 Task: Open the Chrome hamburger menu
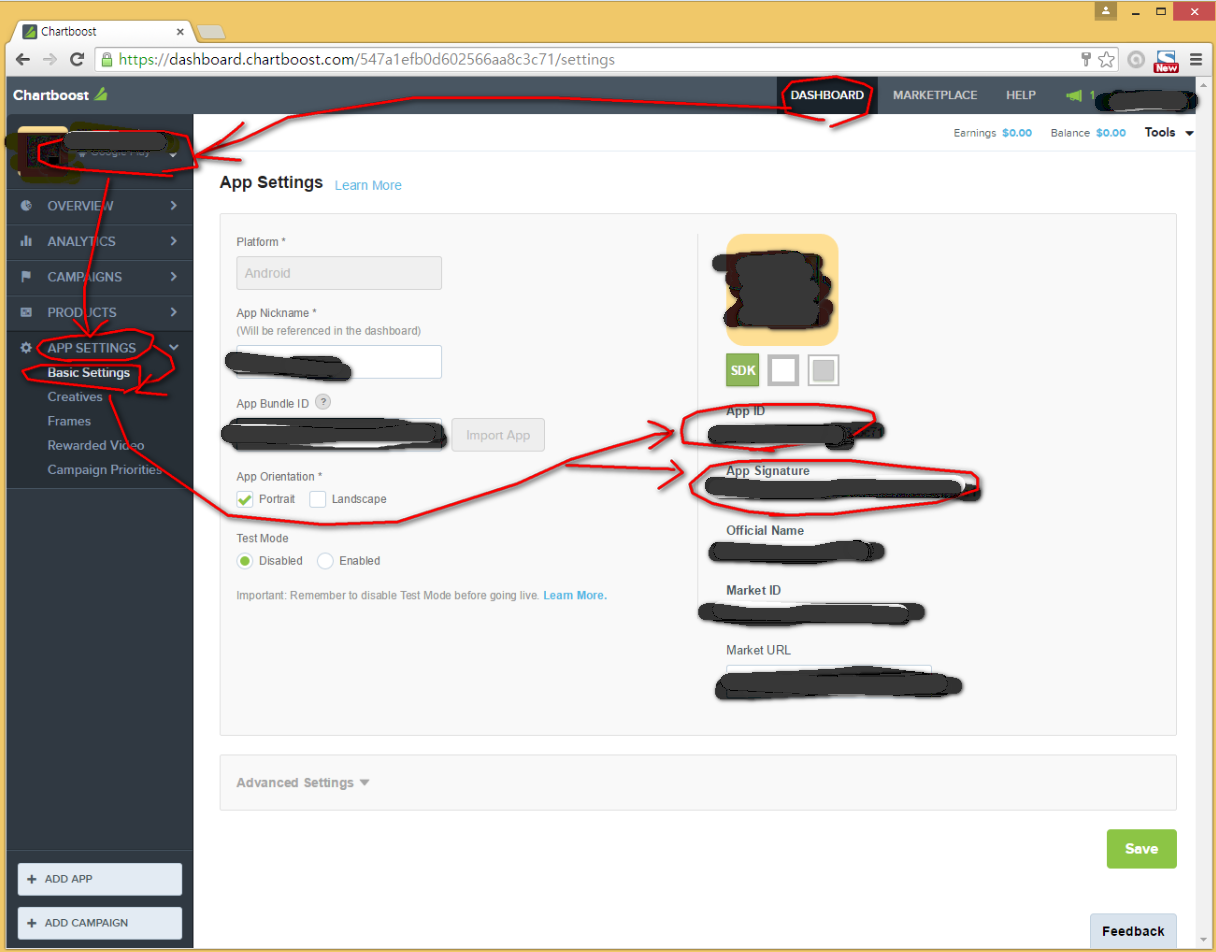tap(1196, 59)
